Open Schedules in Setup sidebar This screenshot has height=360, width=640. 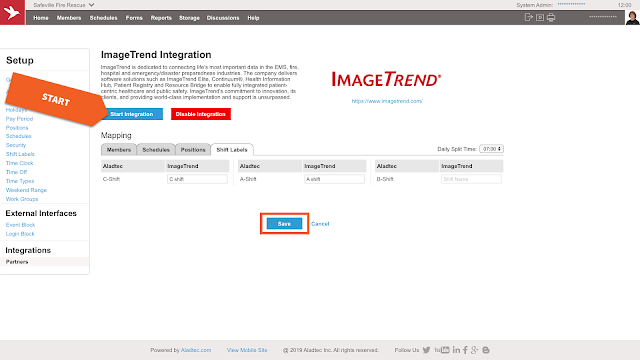(x=18, y=136)
